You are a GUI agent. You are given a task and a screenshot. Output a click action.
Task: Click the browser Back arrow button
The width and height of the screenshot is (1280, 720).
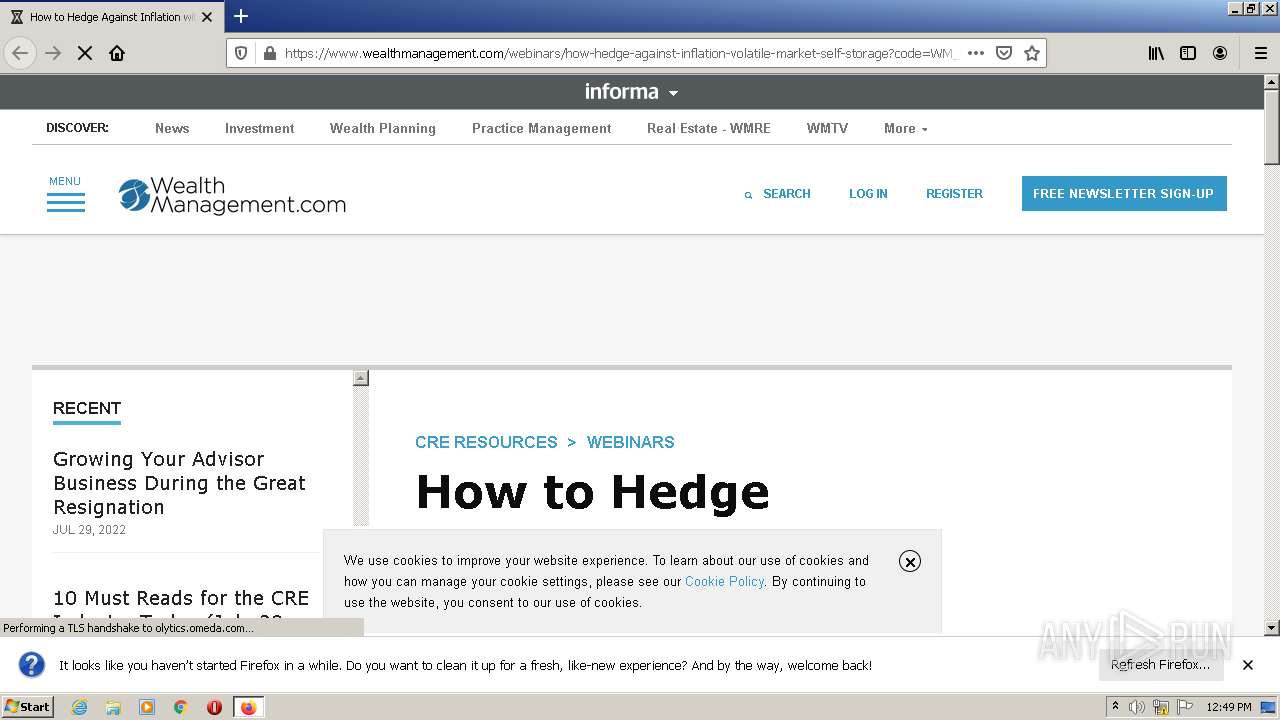20,53
